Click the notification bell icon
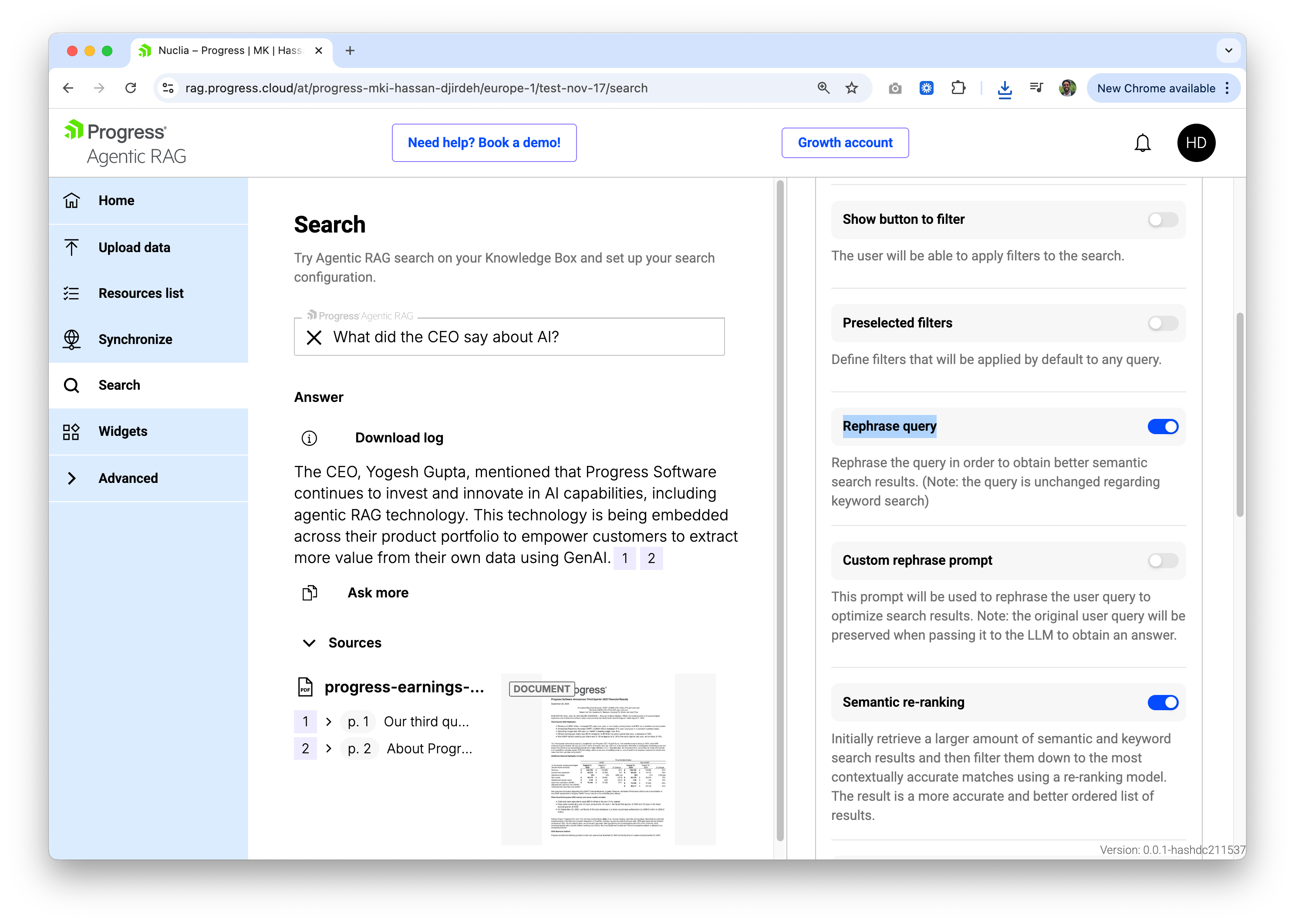The width and height of the screenshot is (1295, 924). click(x=1143, y=143)
